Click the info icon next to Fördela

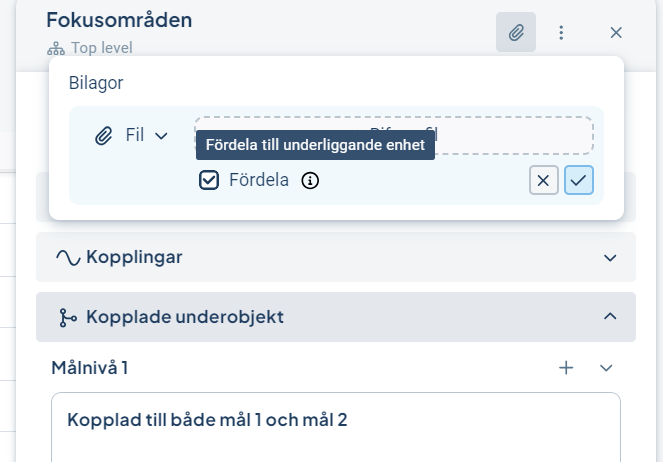(310, 181)
